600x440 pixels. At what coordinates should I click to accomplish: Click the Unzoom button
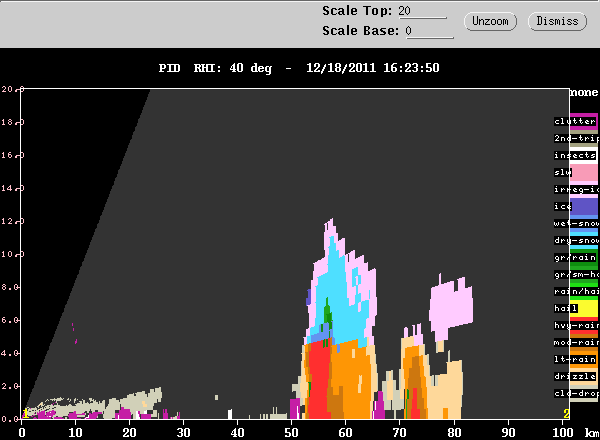point(490,21)
